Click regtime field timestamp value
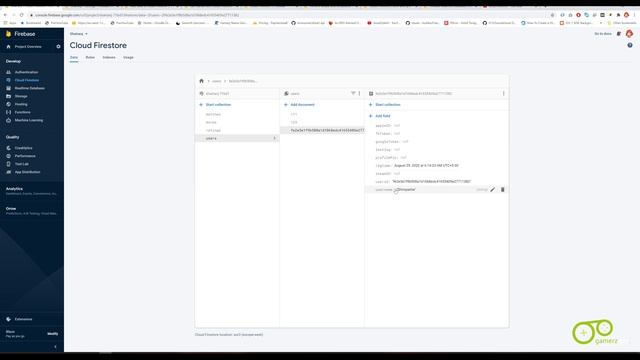The height and width of the screenshot is (360, 640). 426,166
